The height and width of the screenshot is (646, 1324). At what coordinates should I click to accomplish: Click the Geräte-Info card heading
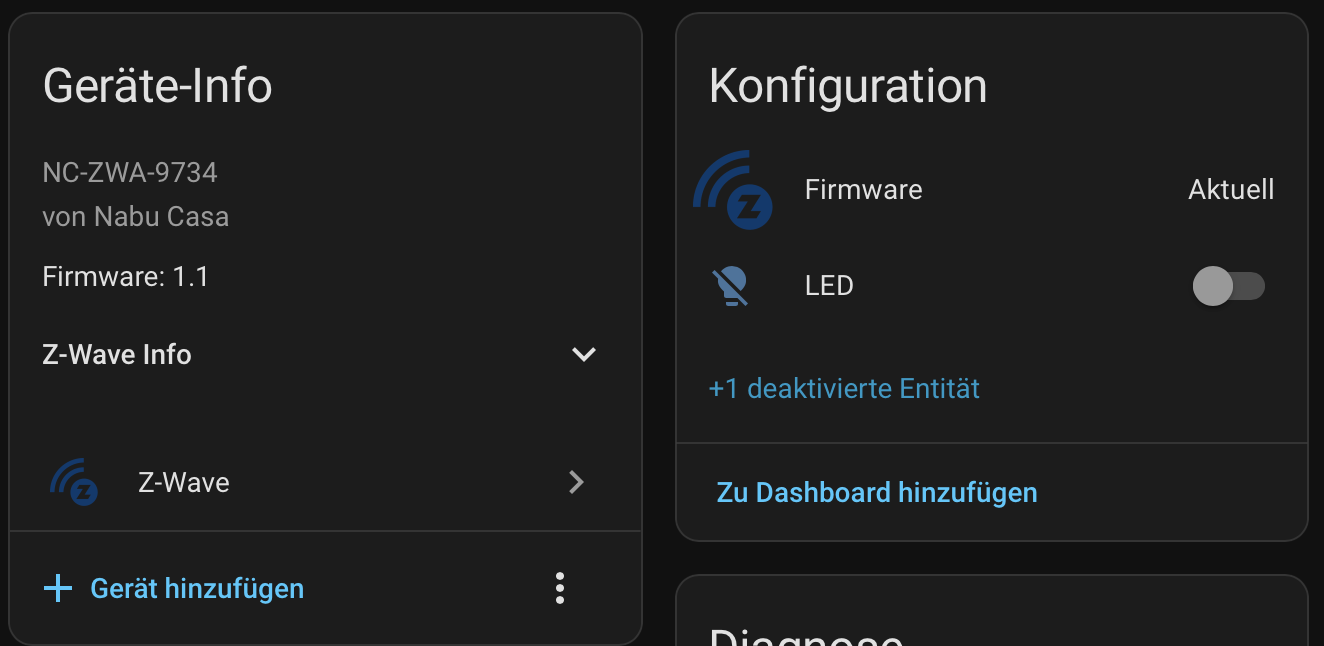(158, 85)
